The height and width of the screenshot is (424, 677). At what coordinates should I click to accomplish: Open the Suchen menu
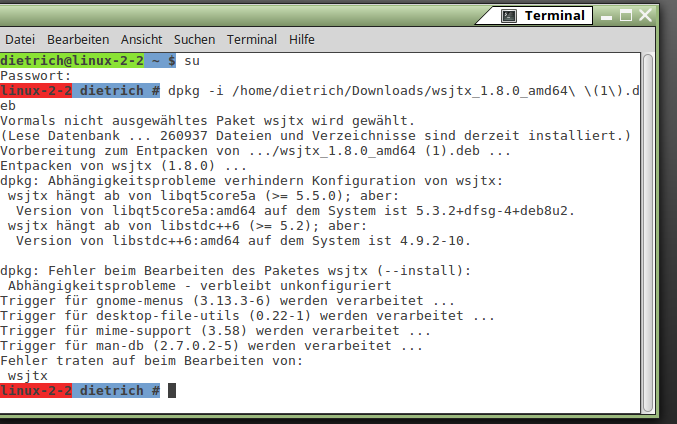tap(194, 40)
